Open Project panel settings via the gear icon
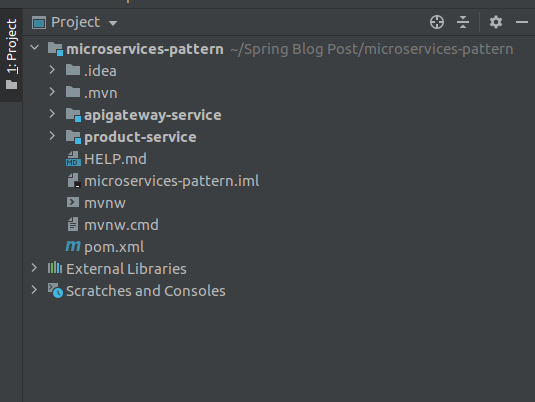The height and width of the screenshot is (402, 535). [496, 22]
